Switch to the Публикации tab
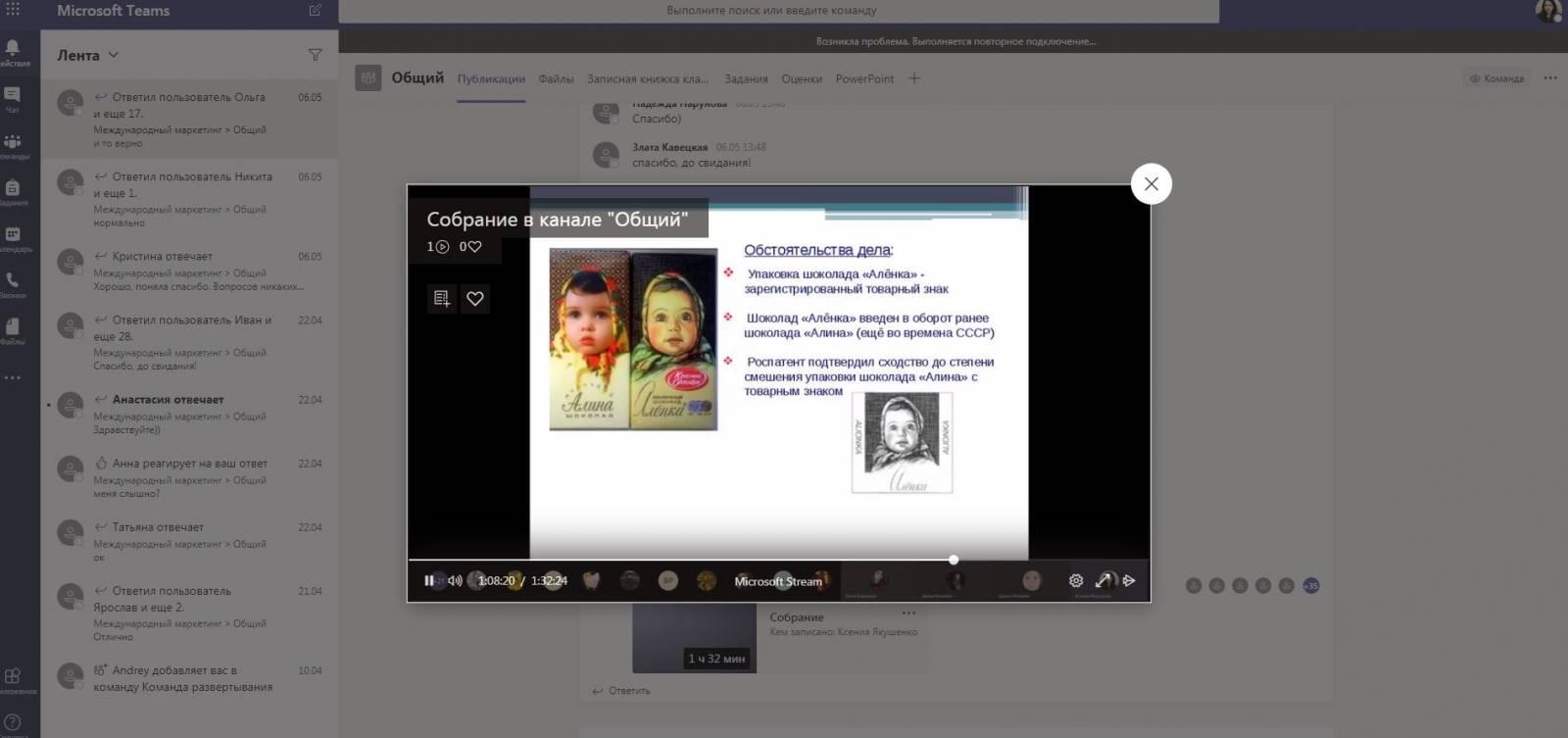 click(x=491, y=78)
